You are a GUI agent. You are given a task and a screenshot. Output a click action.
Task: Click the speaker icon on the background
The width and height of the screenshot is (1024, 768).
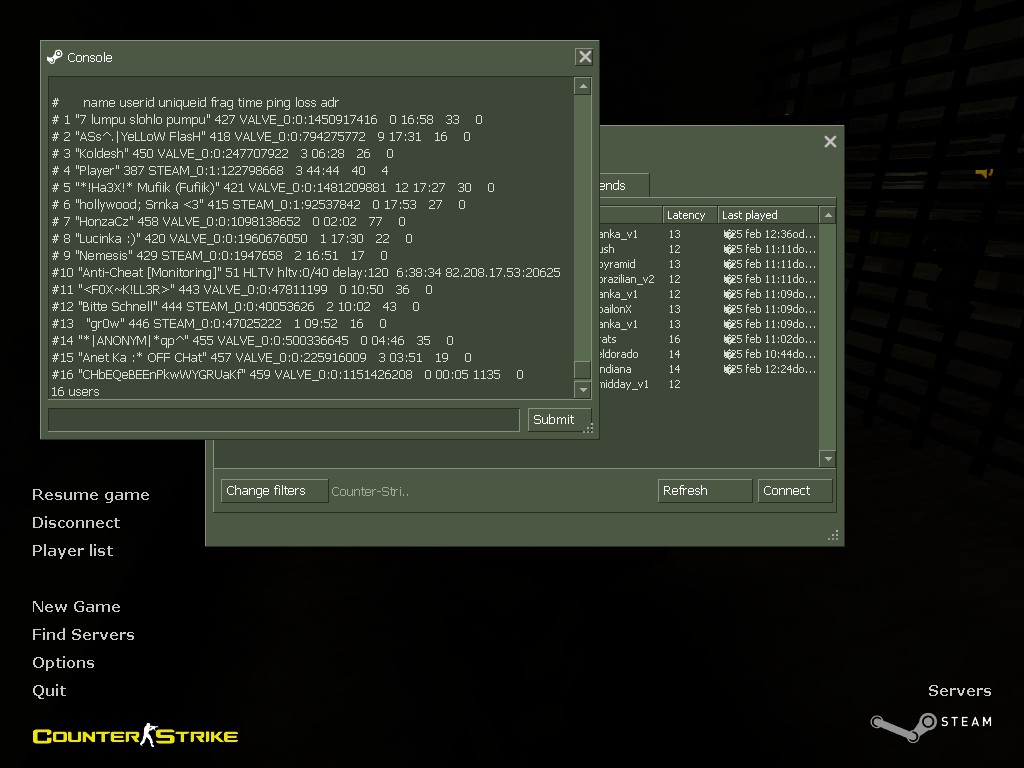(984, 172)
